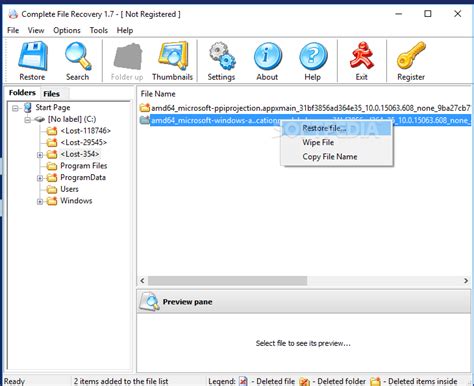Click the Deleted file legend icon
The width and height of the screenshot is (474, 386).
[x=243, y=381]
